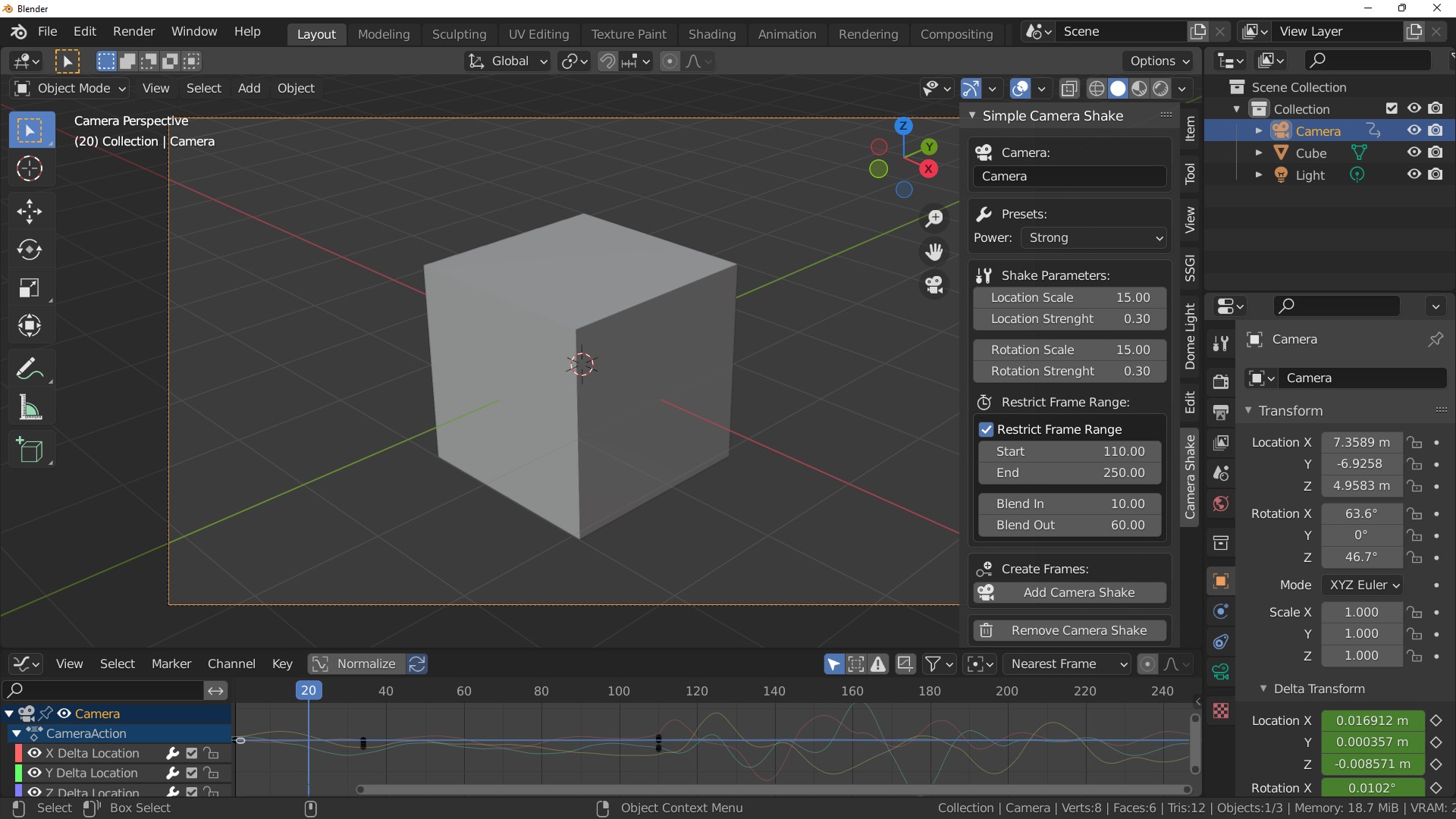Select the Annotate tool icon
This screenshot has width=1456, height=819.
click(30, 369)
